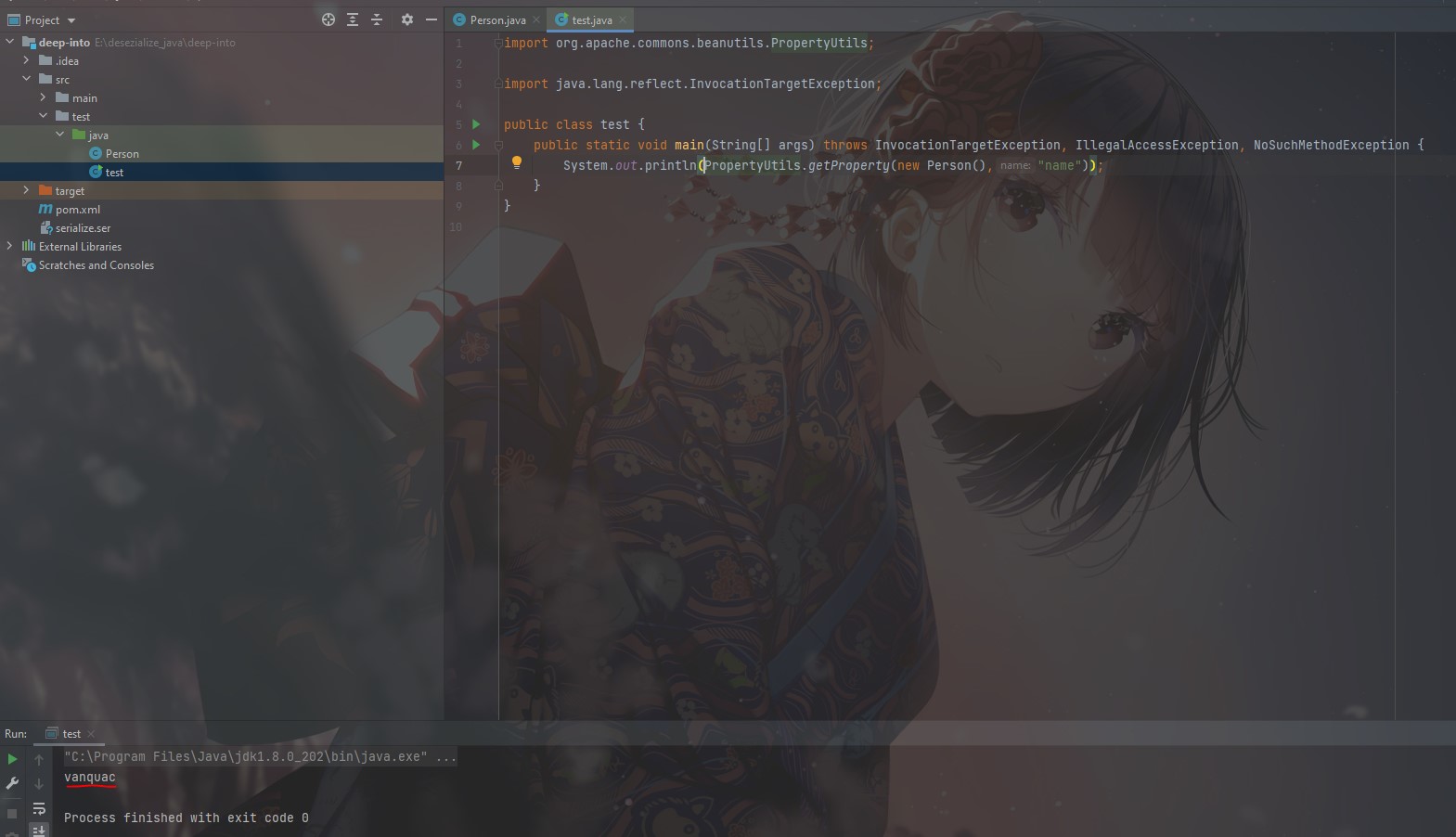Close the test.java tab

(623, 19)
